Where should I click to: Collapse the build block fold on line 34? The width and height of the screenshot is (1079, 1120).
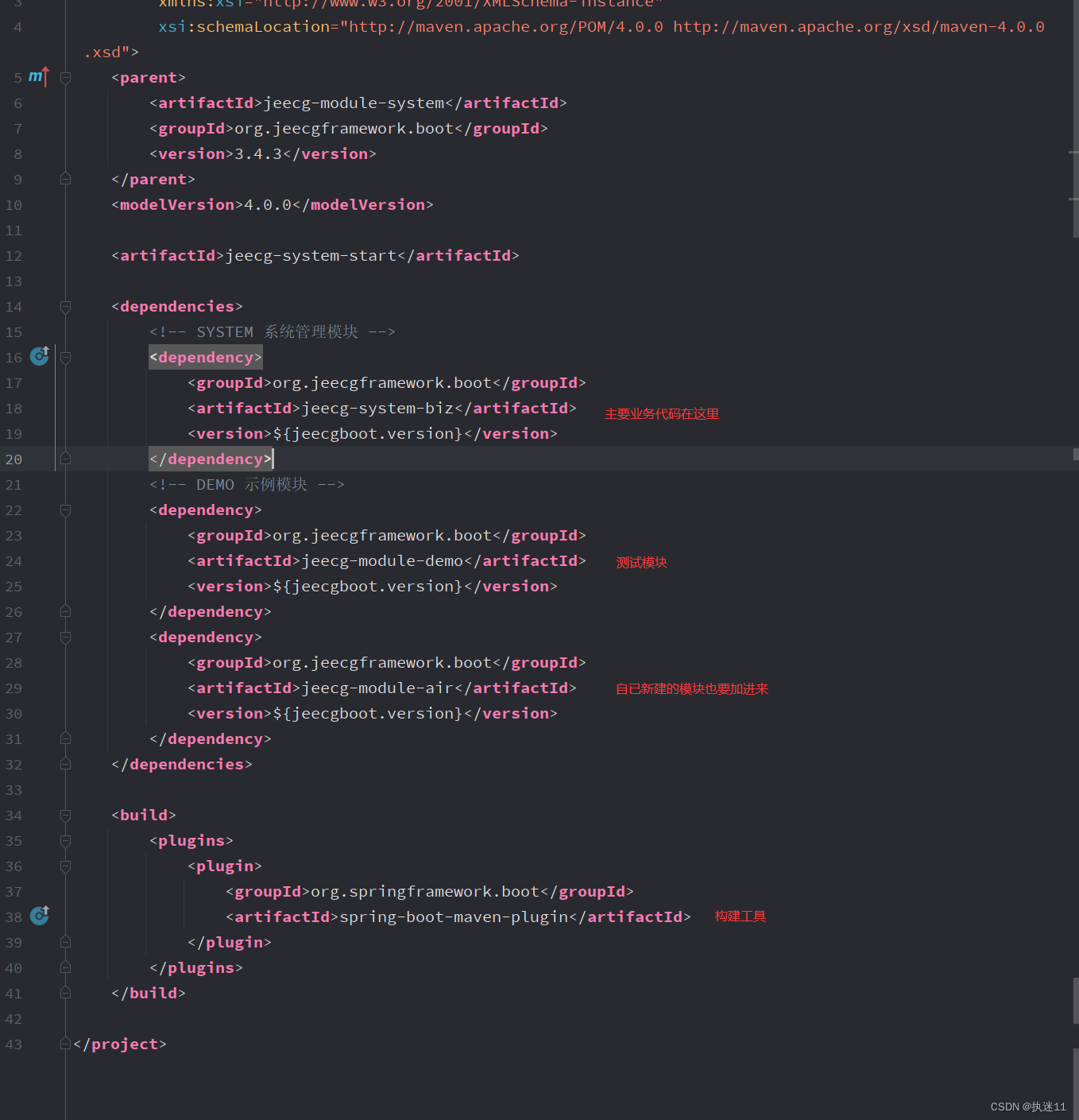[65, 816]
